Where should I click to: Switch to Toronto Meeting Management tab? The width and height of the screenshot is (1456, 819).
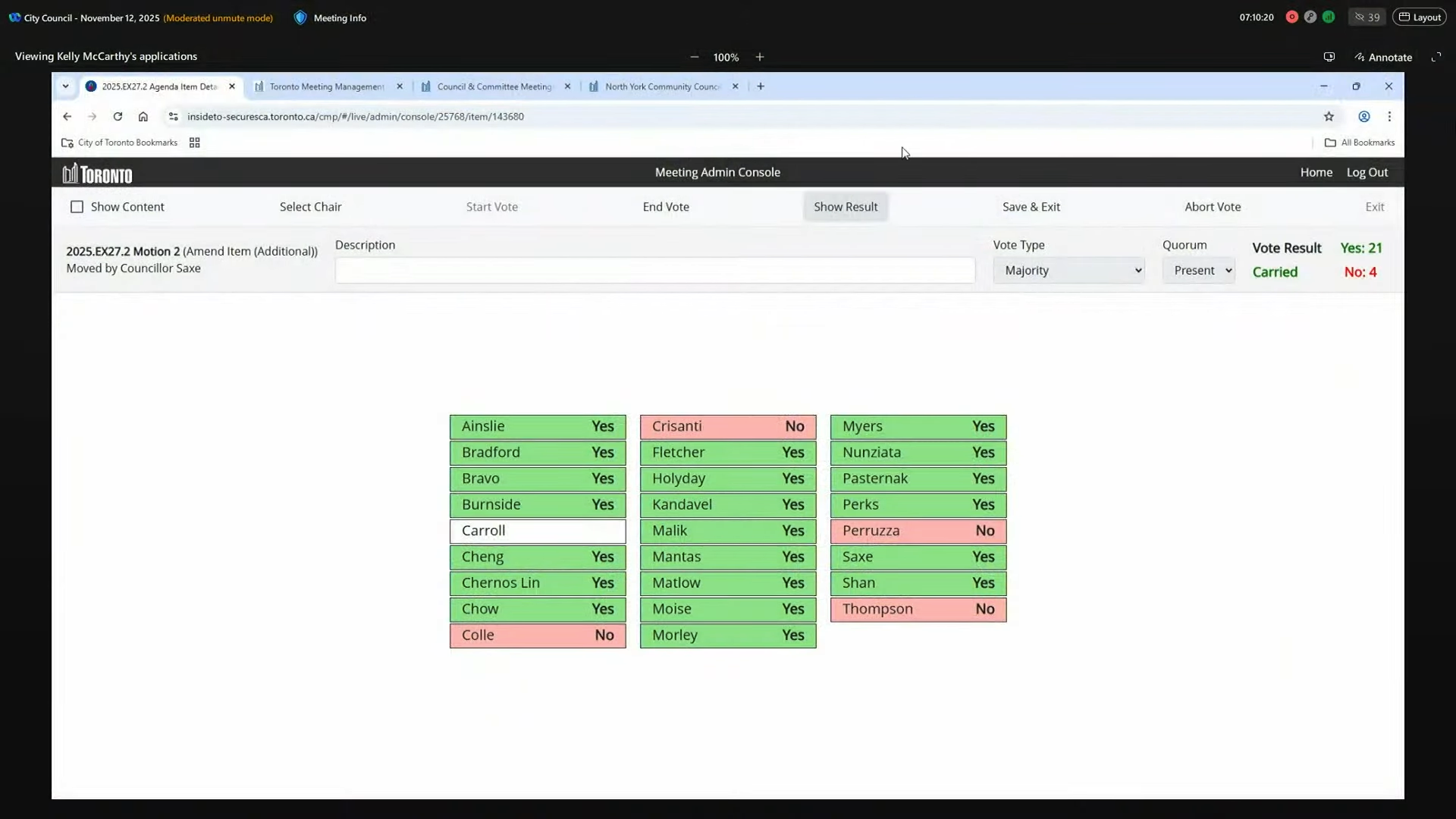coord(326,86)
